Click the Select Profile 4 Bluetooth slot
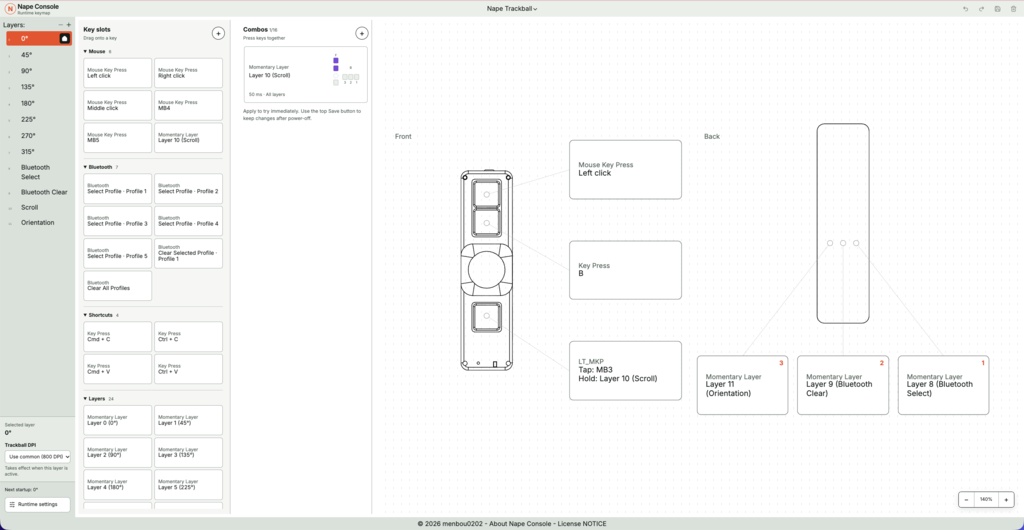This screenshot has width=1024, height=530. [x=188, y=221]
